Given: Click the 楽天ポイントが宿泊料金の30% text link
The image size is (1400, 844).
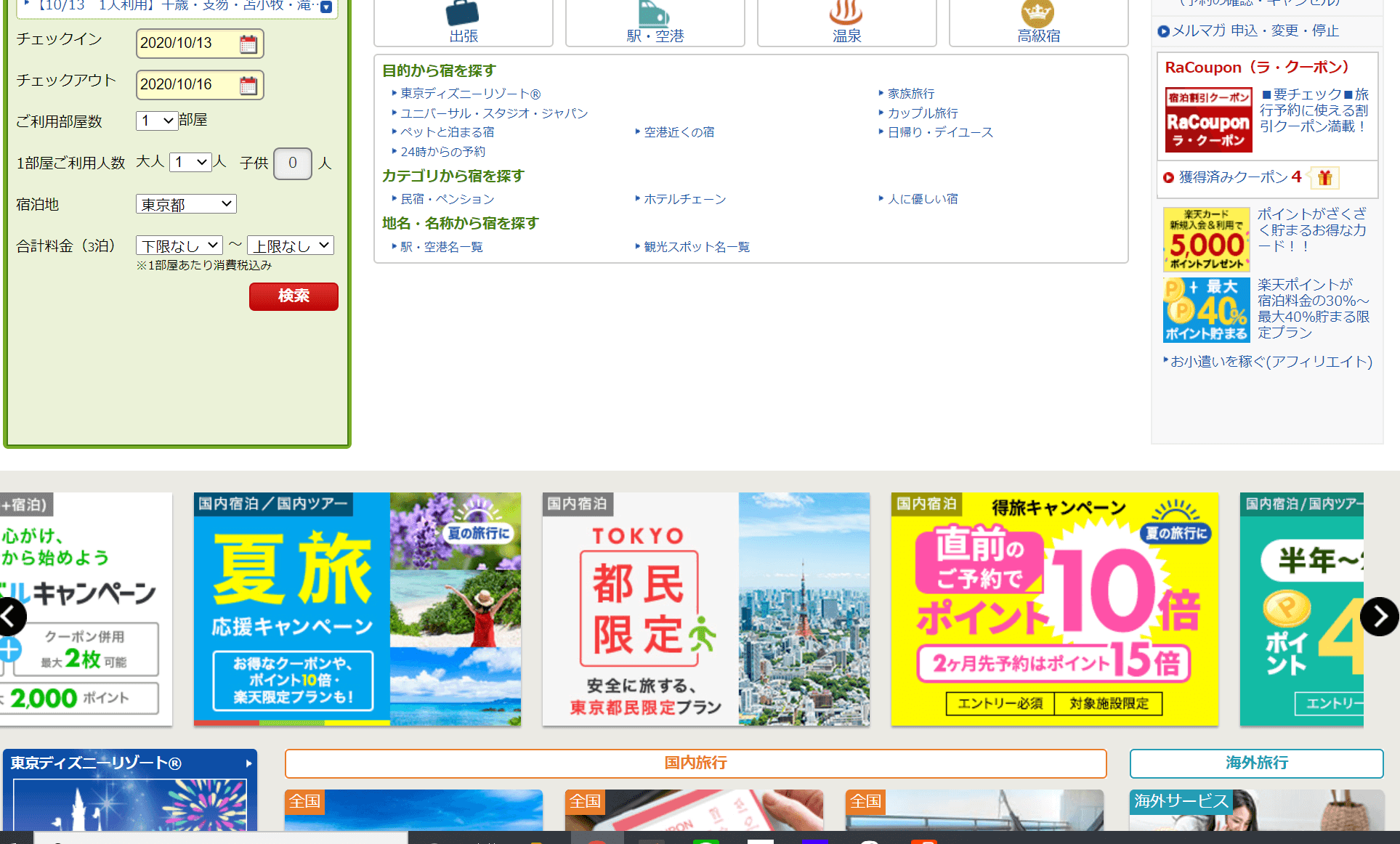Looking at the screenshot, I should [1314, 309].
